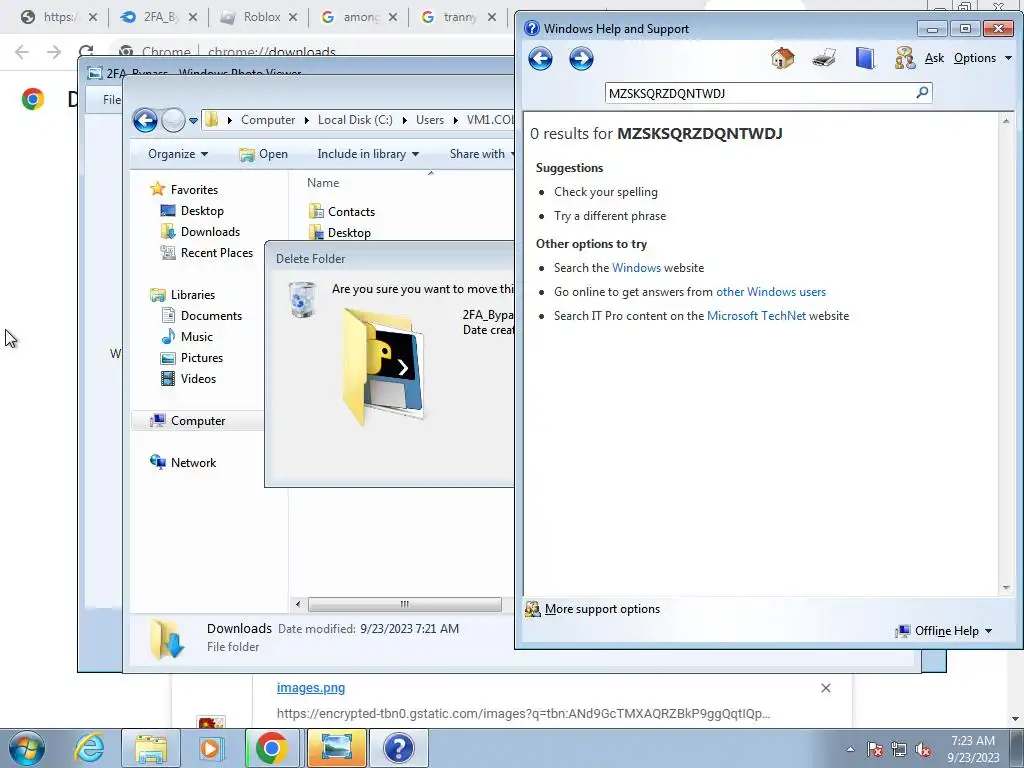Launch Internet Explorer from taskbar
1024x768 pixels.
89,748
